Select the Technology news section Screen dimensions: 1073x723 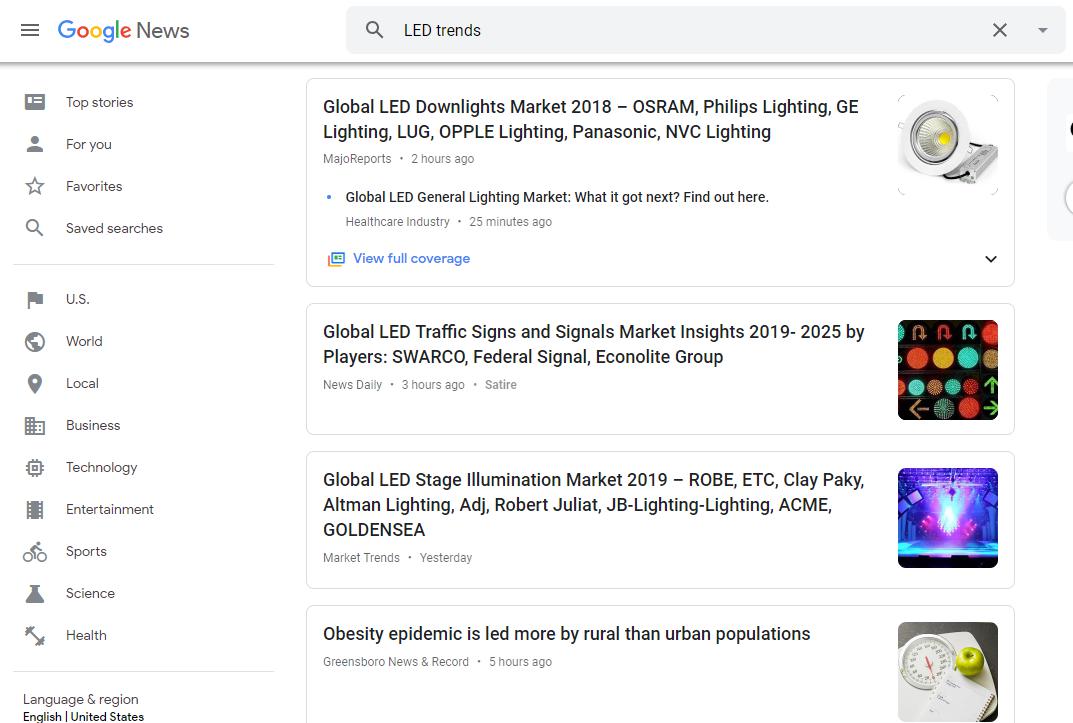(x=101, y=467)
